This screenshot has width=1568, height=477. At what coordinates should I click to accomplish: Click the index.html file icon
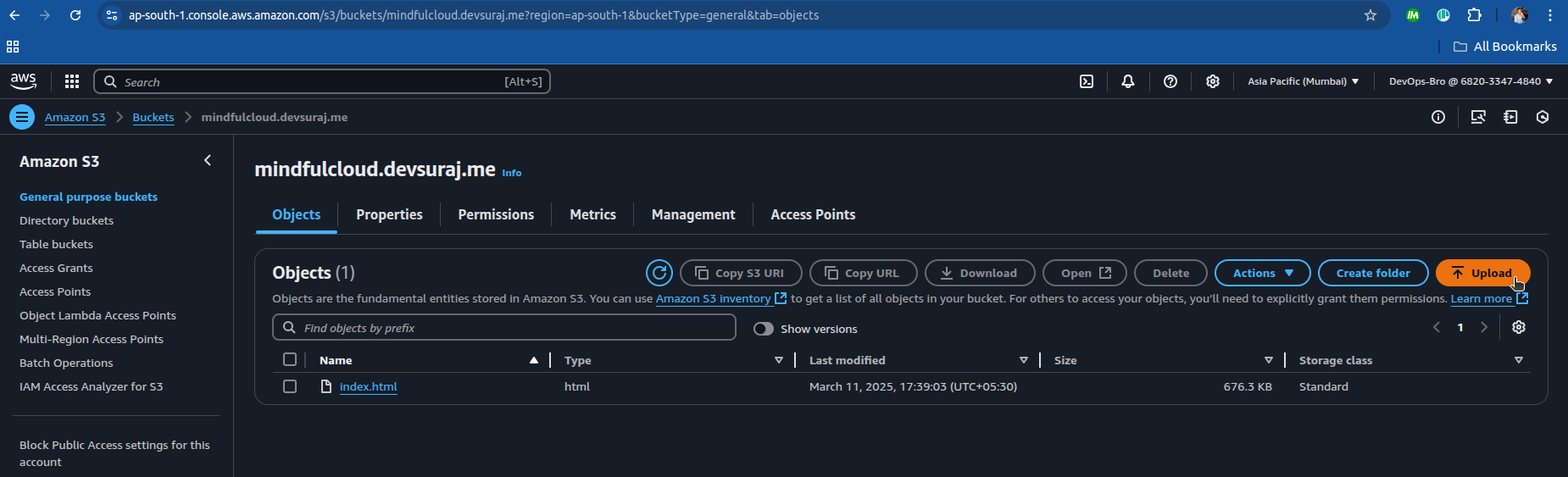coord(326,386)
